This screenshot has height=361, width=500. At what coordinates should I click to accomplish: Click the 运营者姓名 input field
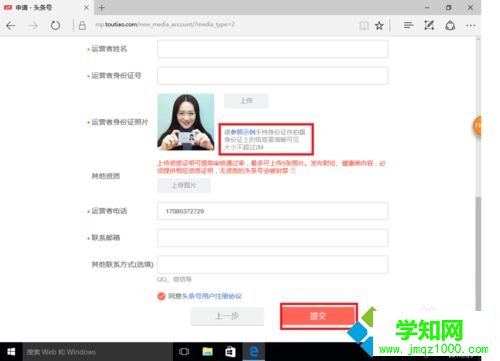[273, 49]
